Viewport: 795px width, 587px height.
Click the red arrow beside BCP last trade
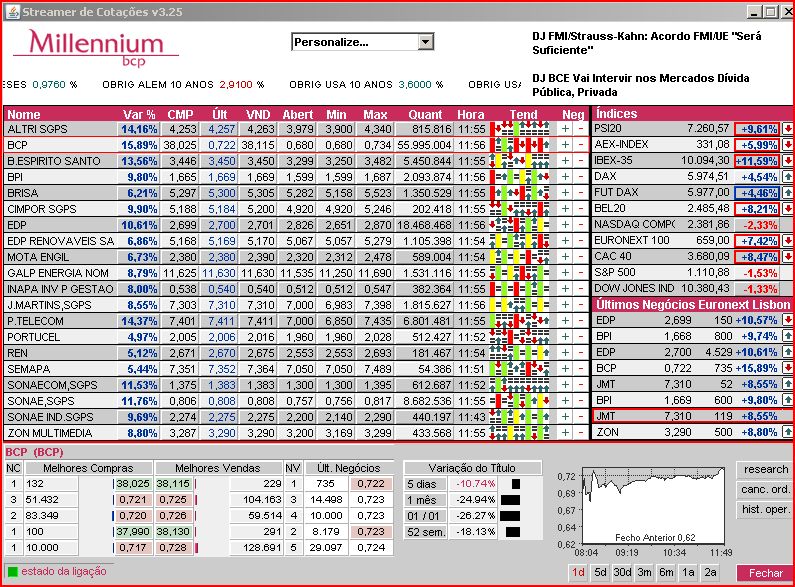pyautogui.click(x=787, y=368)
